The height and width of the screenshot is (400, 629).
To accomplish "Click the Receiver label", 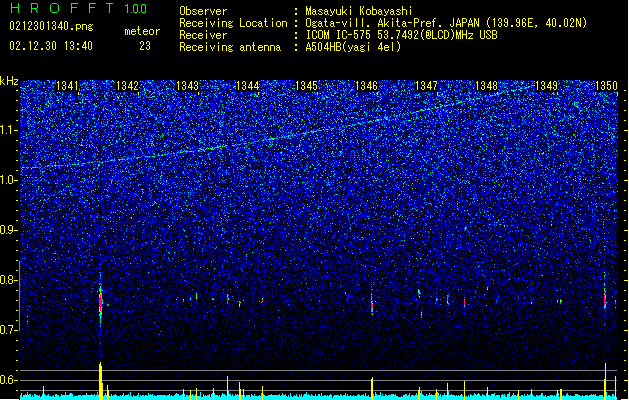I will [x=203, y=35].
